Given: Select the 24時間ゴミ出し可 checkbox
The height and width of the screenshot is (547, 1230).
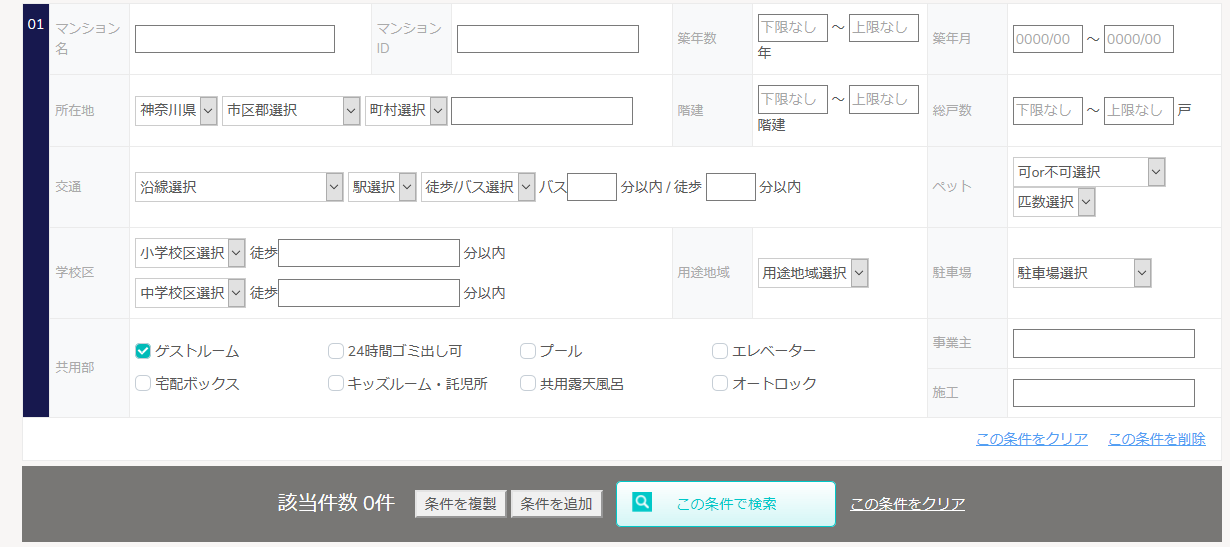Looking at the screenshot, I should 336,351.
